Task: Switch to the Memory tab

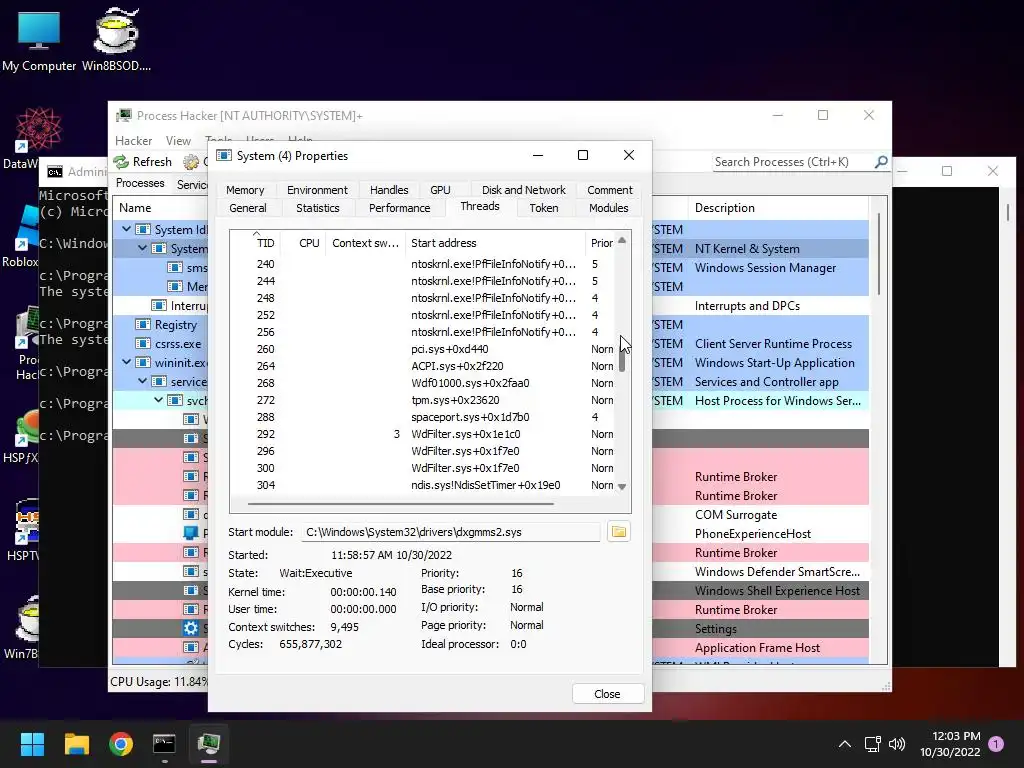Action: click(245, 190)
